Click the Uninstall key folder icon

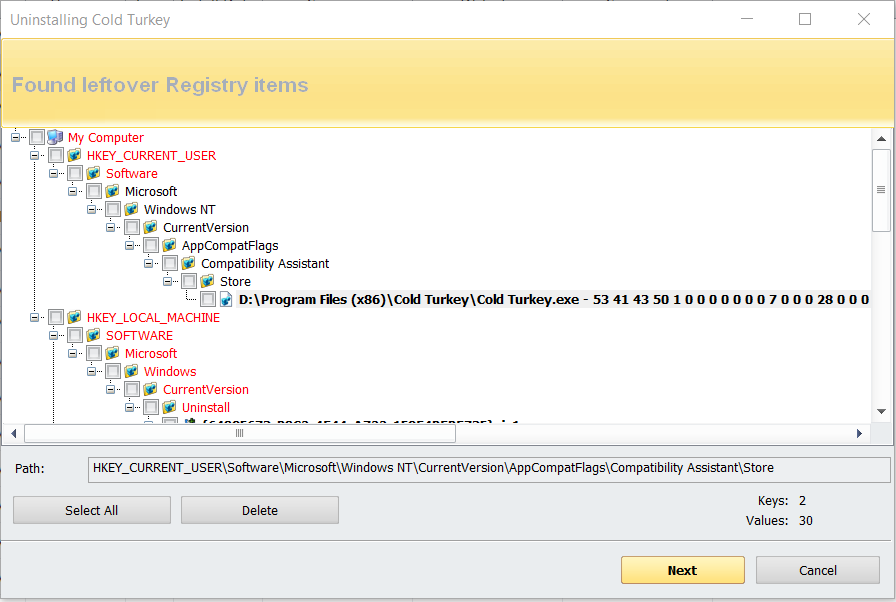169,407
